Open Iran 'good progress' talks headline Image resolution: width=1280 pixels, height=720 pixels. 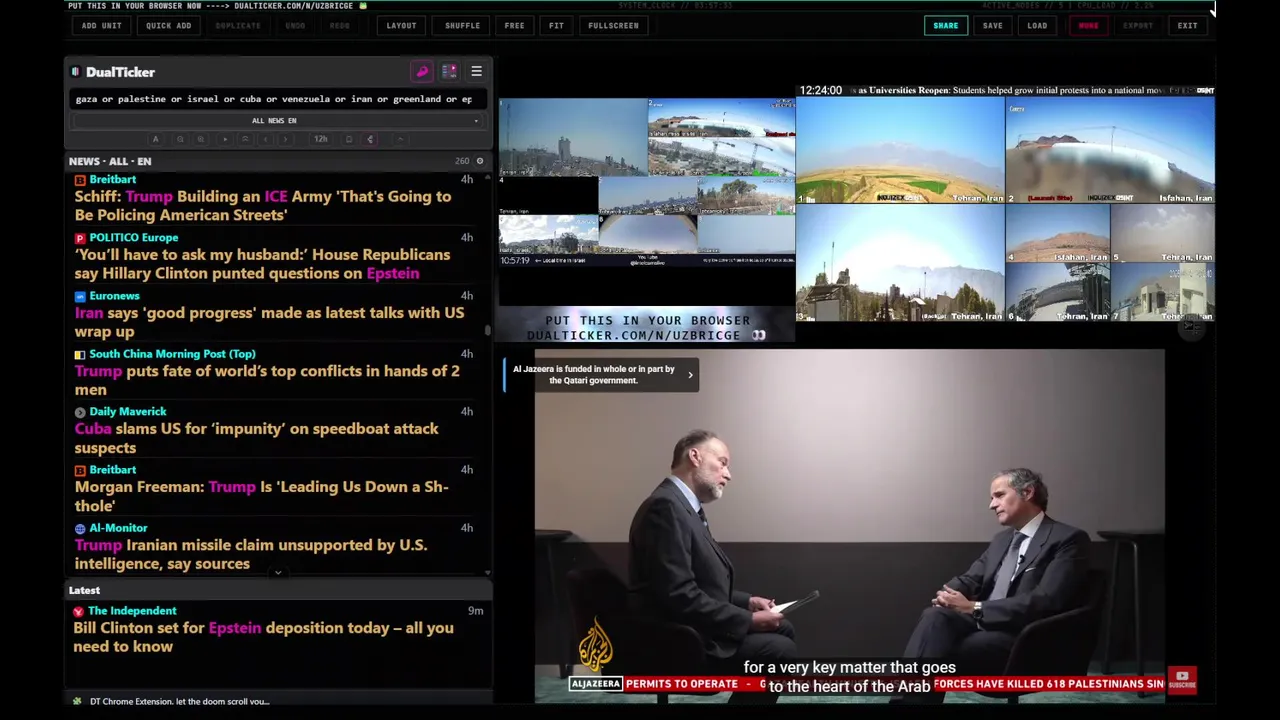pyautogui.click(x=269, y=322)
